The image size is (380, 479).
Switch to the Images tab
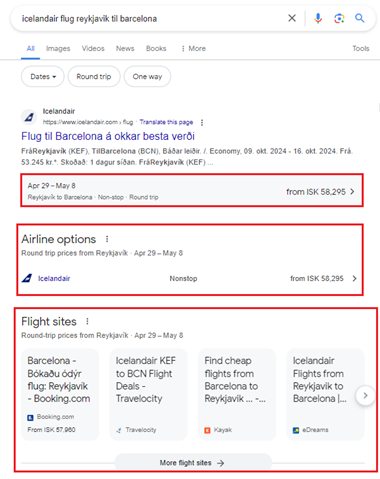(x=58, y=49)
